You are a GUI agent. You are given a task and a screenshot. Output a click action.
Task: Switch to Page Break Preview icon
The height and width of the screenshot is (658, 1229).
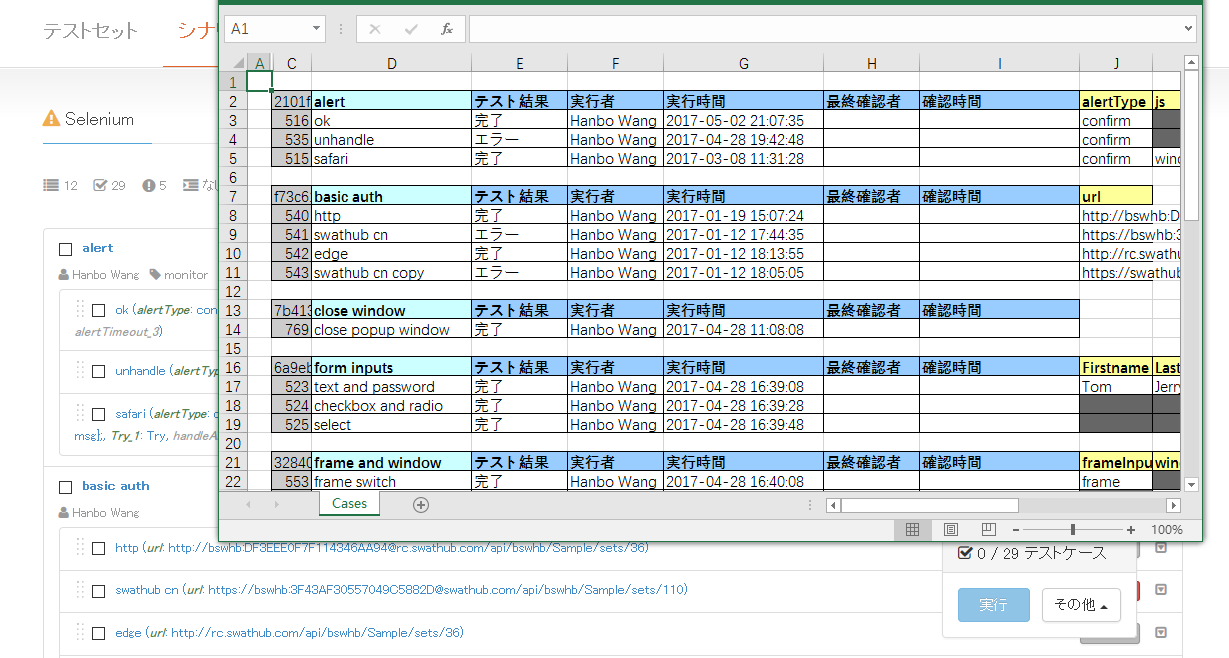[x=989, y=530]
